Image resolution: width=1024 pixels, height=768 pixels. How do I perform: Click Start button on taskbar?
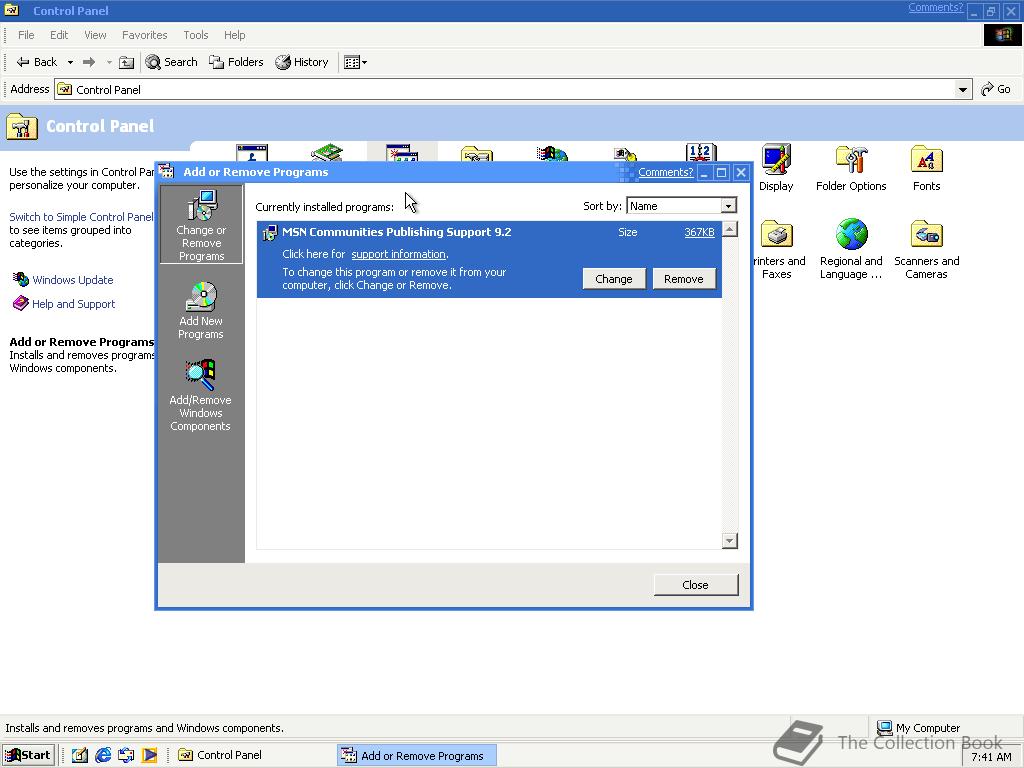coord(28,755)
